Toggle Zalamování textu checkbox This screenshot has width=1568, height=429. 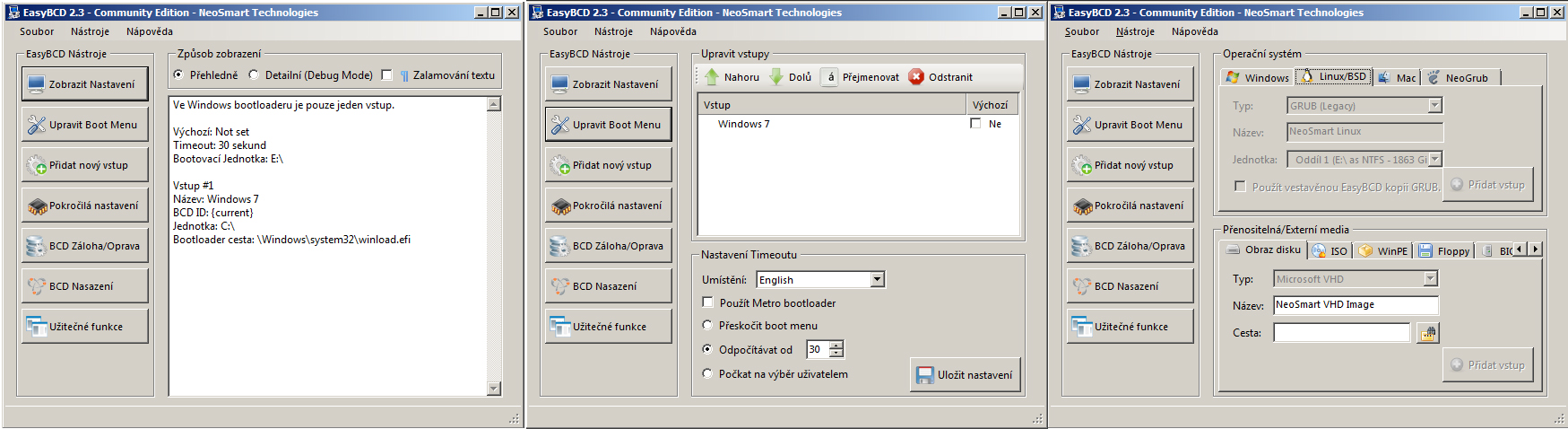pos(387,75)
